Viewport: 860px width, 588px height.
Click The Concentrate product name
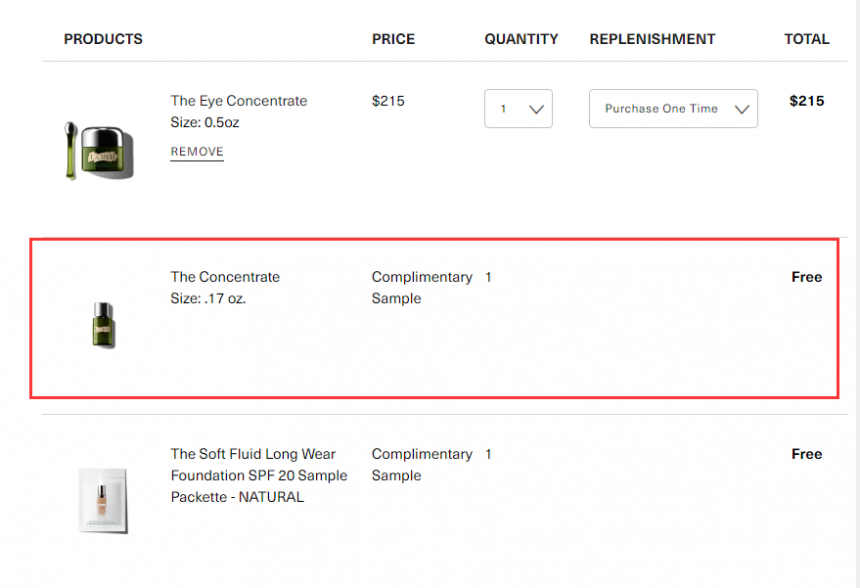(225, 277)
